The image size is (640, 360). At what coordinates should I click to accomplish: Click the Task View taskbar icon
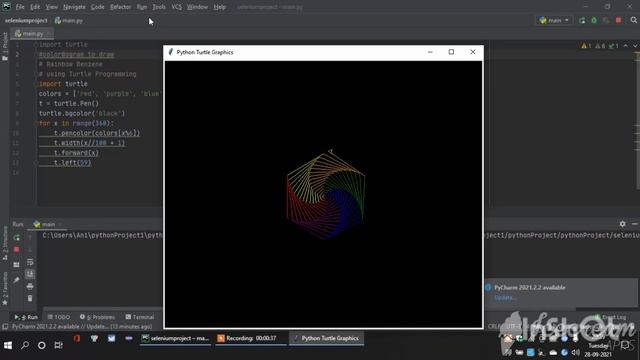(x=58, y=345)
